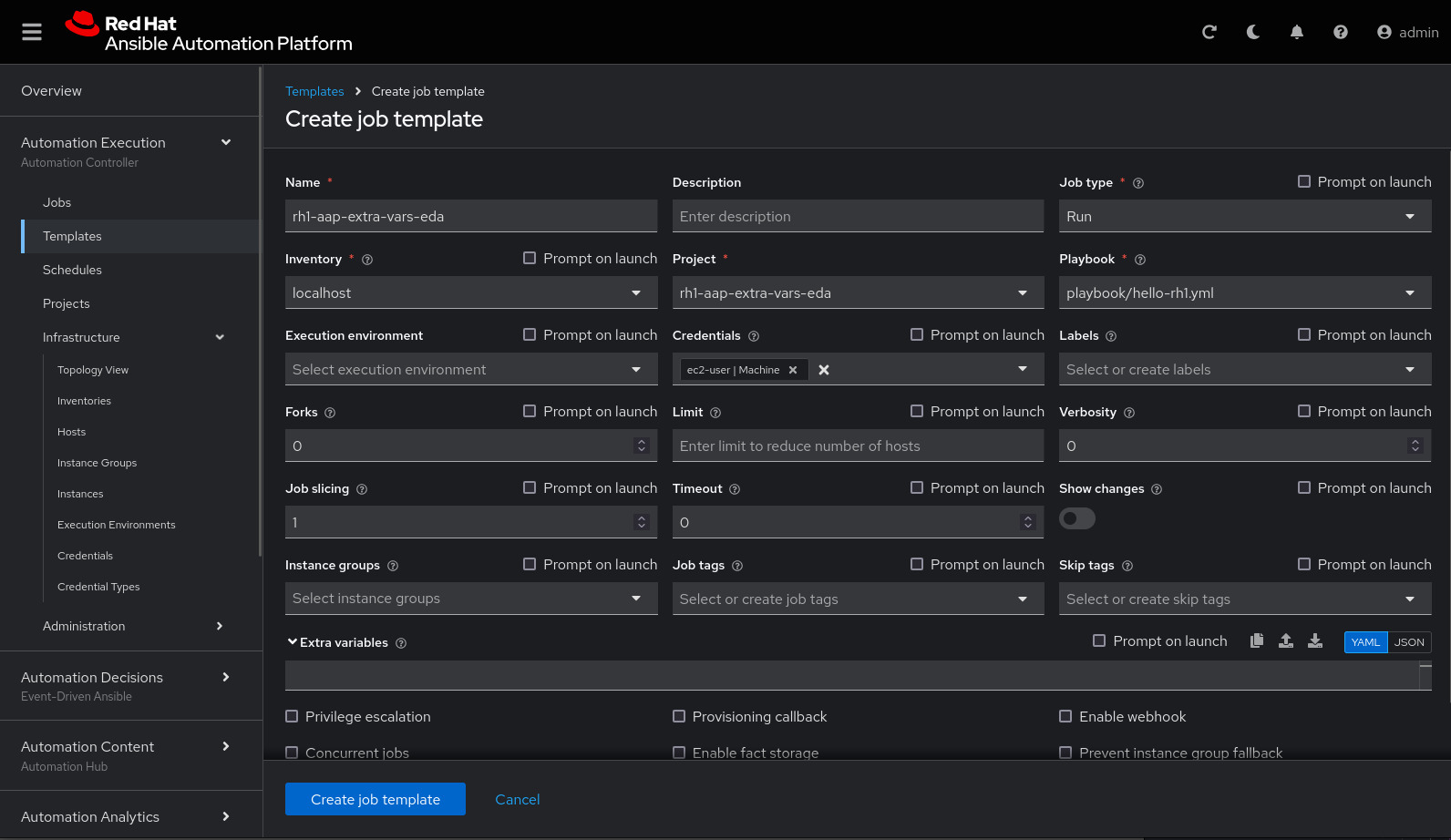
Task: Toggle the hamburger navigation menu
Action: (32, 32)
